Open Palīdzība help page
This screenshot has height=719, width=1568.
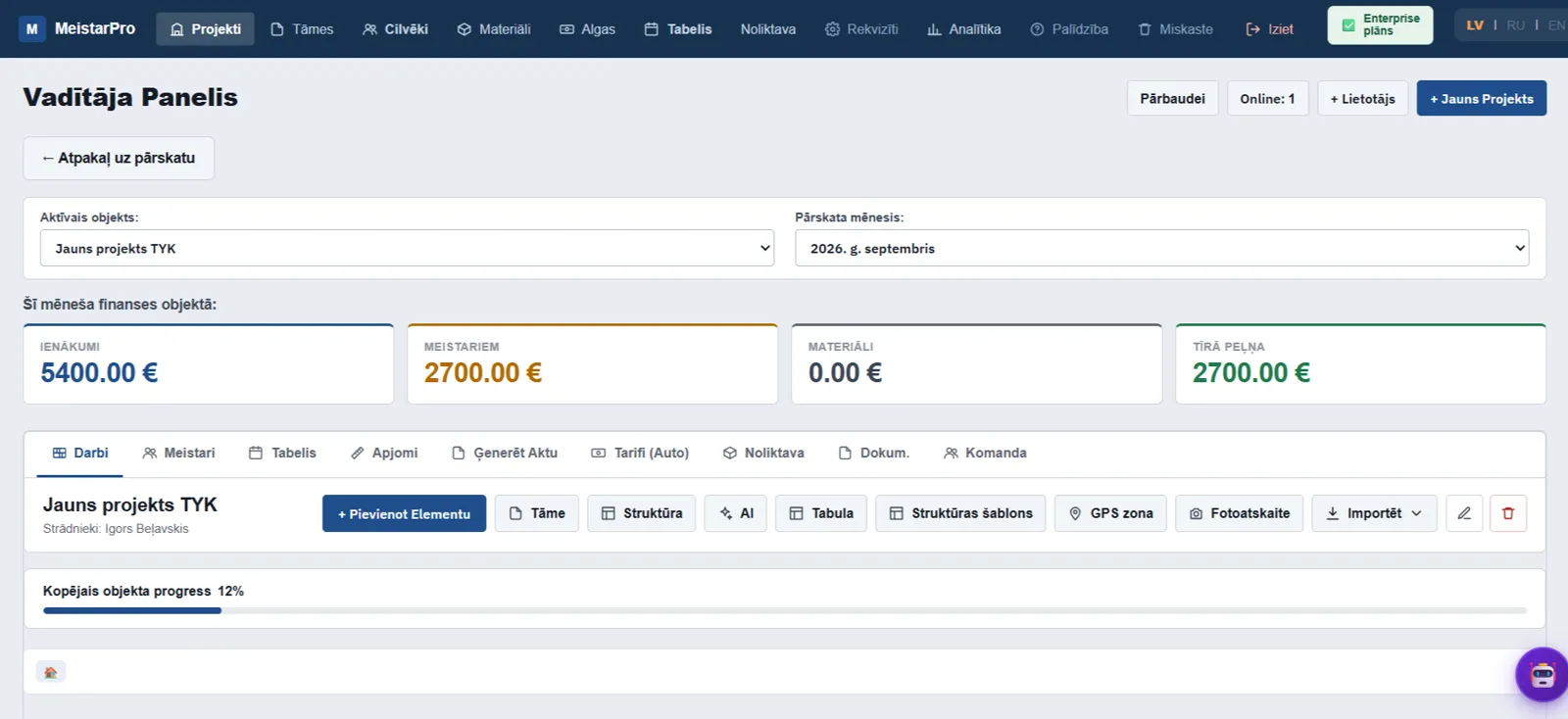click(1069, 29)
